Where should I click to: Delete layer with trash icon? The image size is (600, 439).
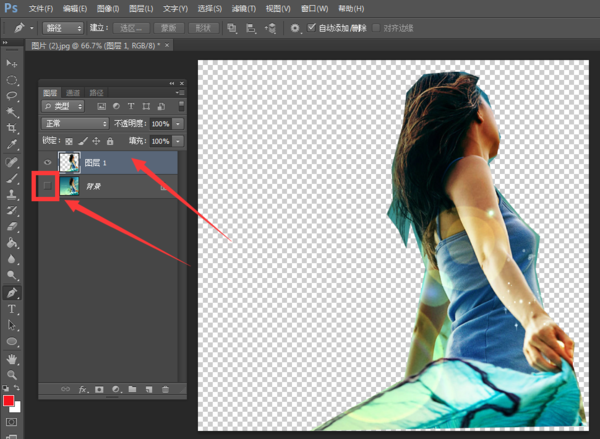(x=165, y=389)
